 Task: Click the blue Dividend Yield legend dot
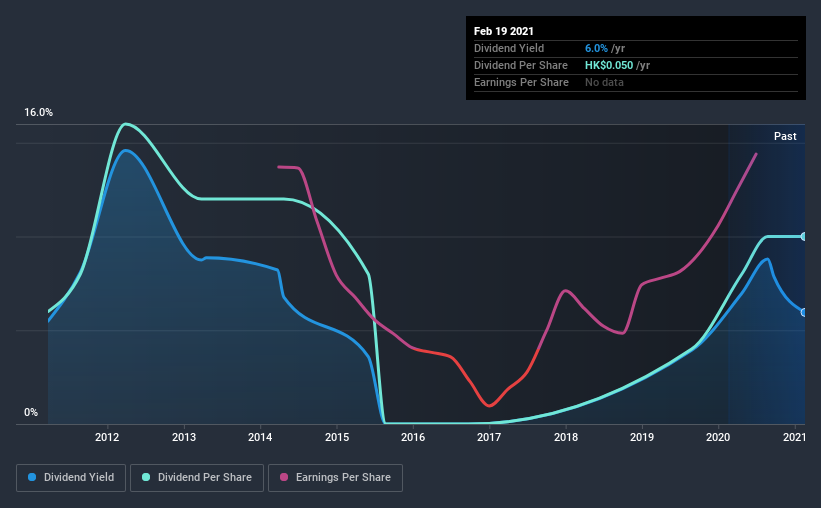[32, 477]
